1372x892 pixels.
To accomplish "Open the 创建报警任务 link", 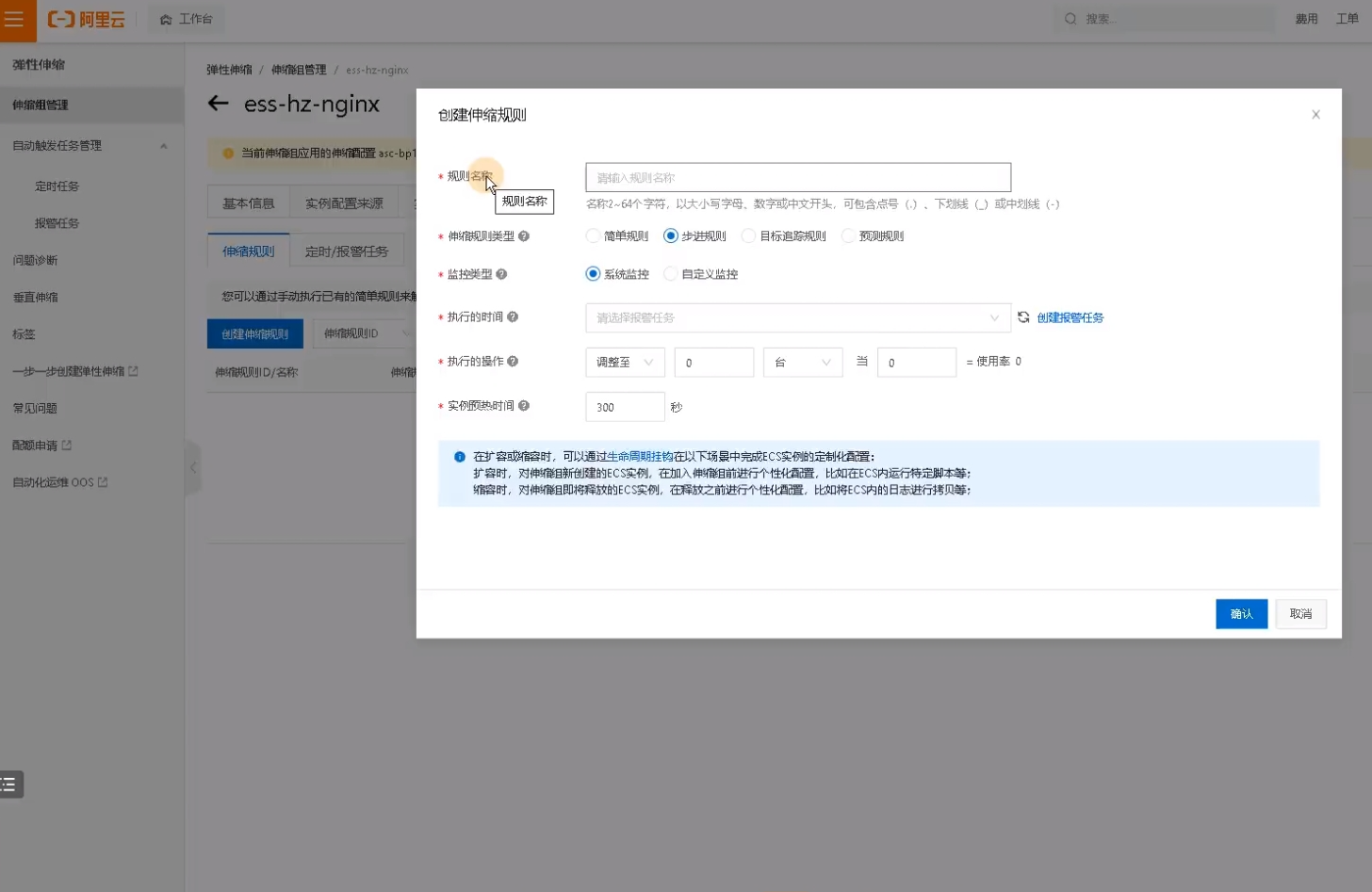I will [1070, 318].
